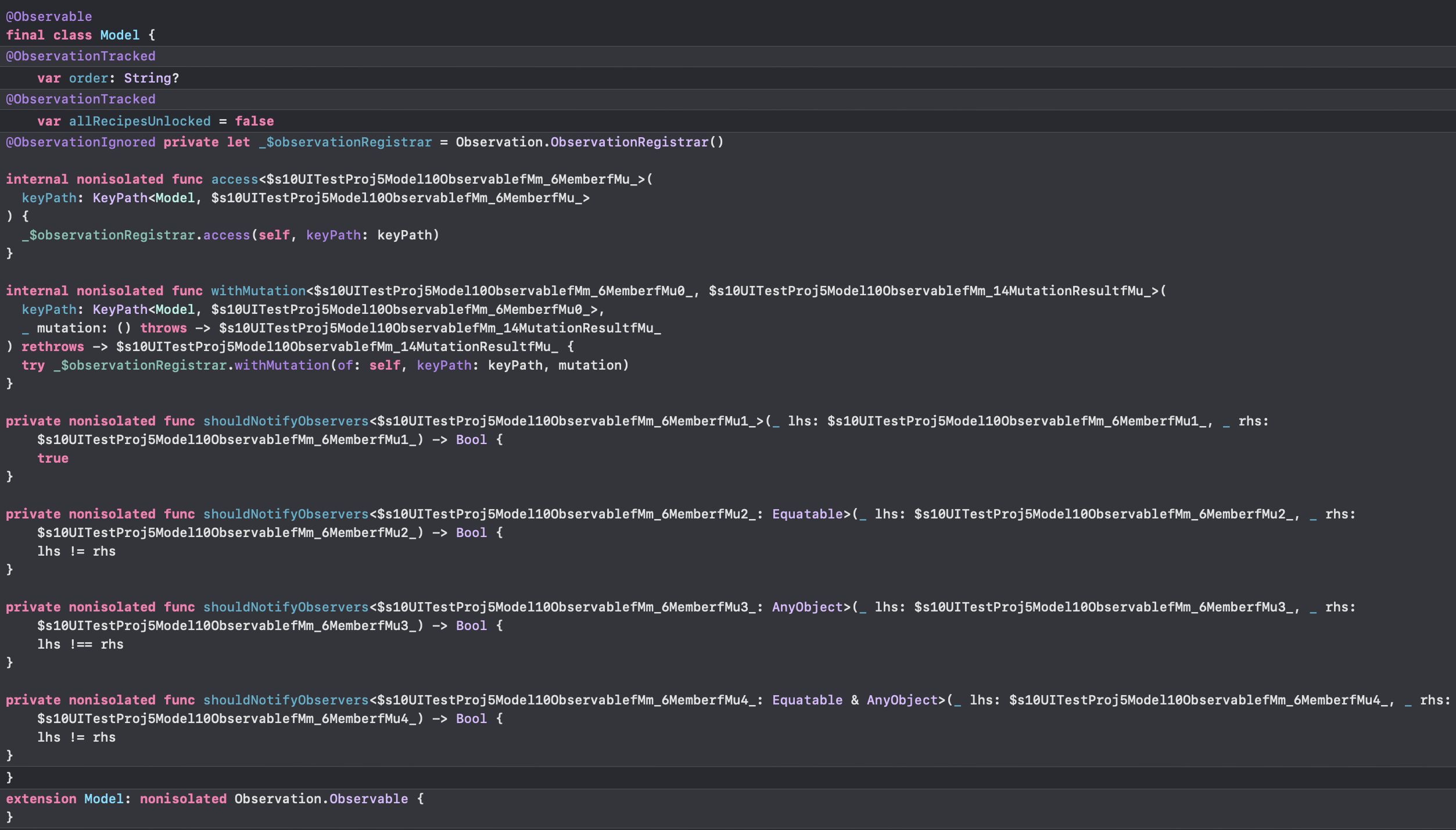Click the "extension" keyword
The image size is (1456, 830).
(41, 799)
